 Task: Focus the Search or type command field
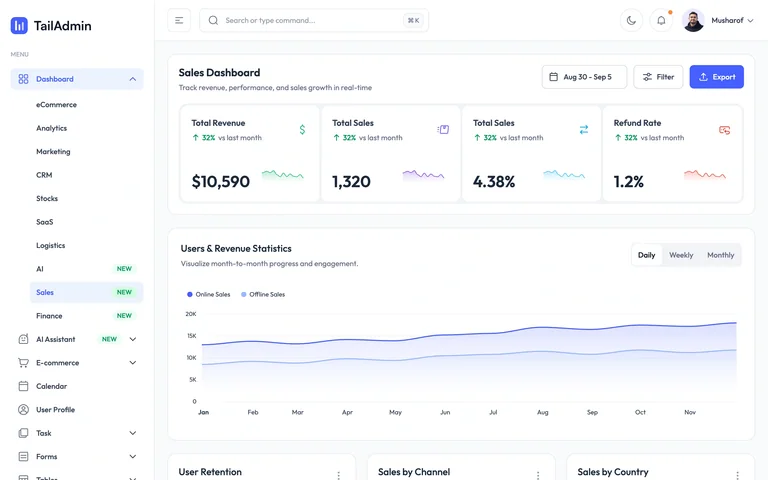[313, 21]
